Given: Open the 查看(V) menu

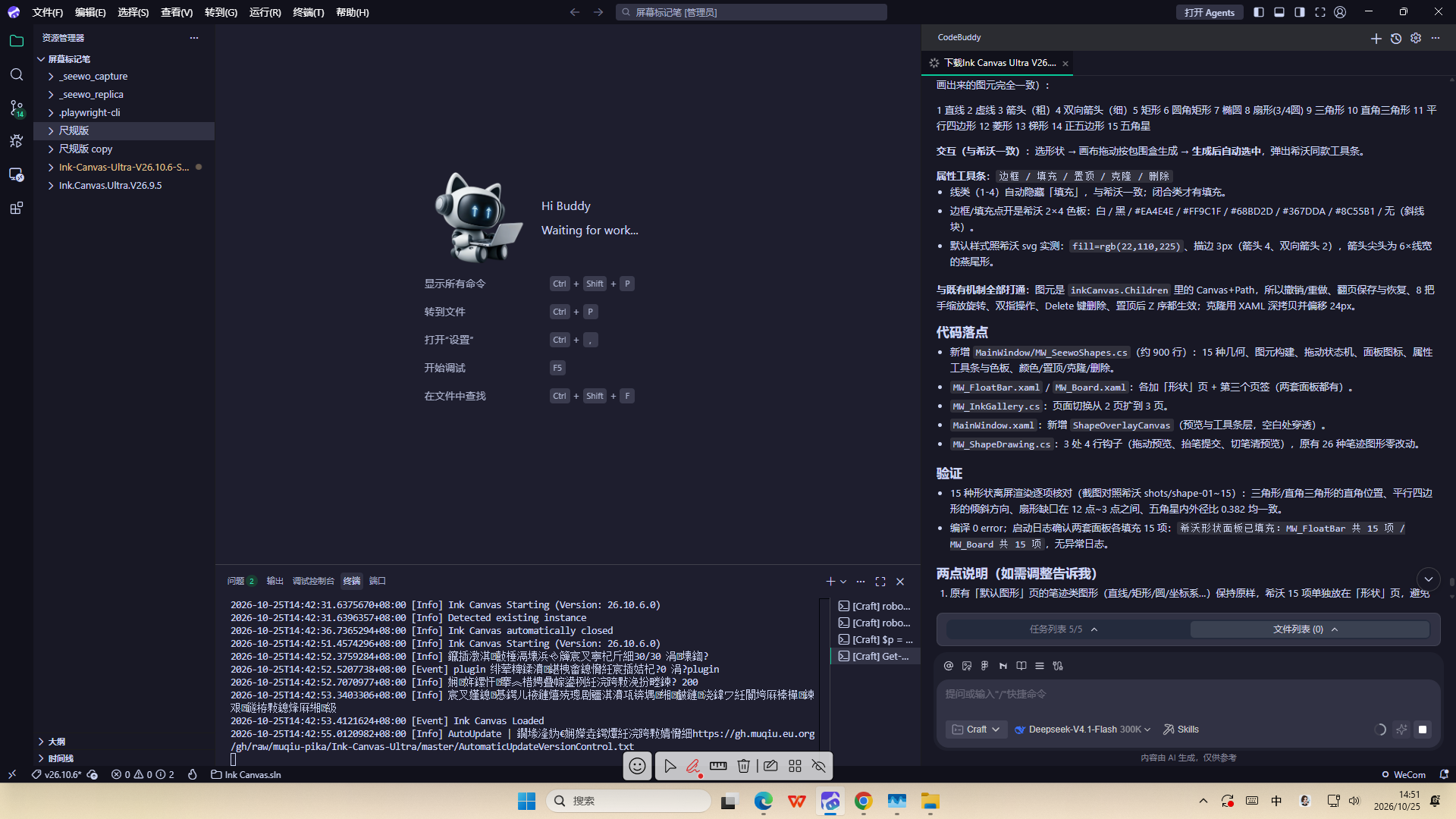Looking at the screenshot, I should coord(176,12).
